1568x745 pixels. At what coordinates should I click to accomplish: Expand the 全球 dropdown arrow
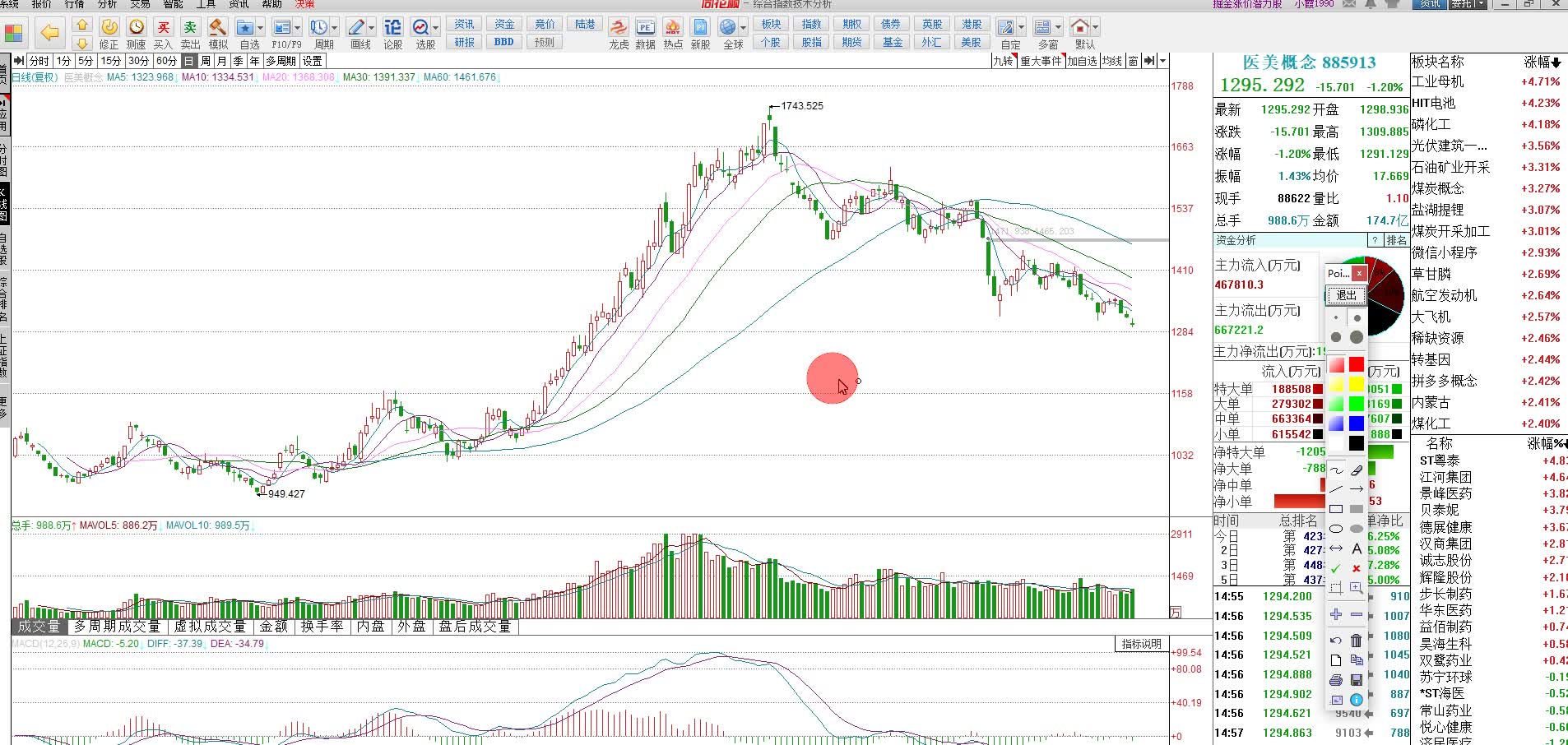pos(743,28)
